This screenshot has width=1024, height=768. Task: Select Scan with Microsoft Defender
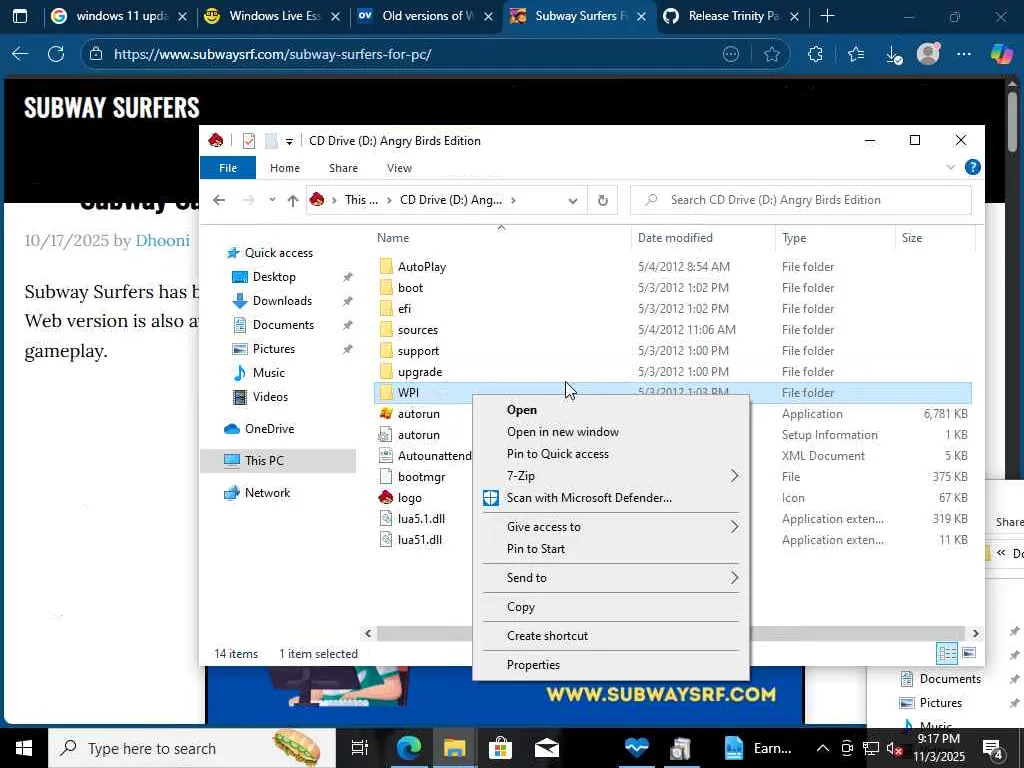pos(611,498)
